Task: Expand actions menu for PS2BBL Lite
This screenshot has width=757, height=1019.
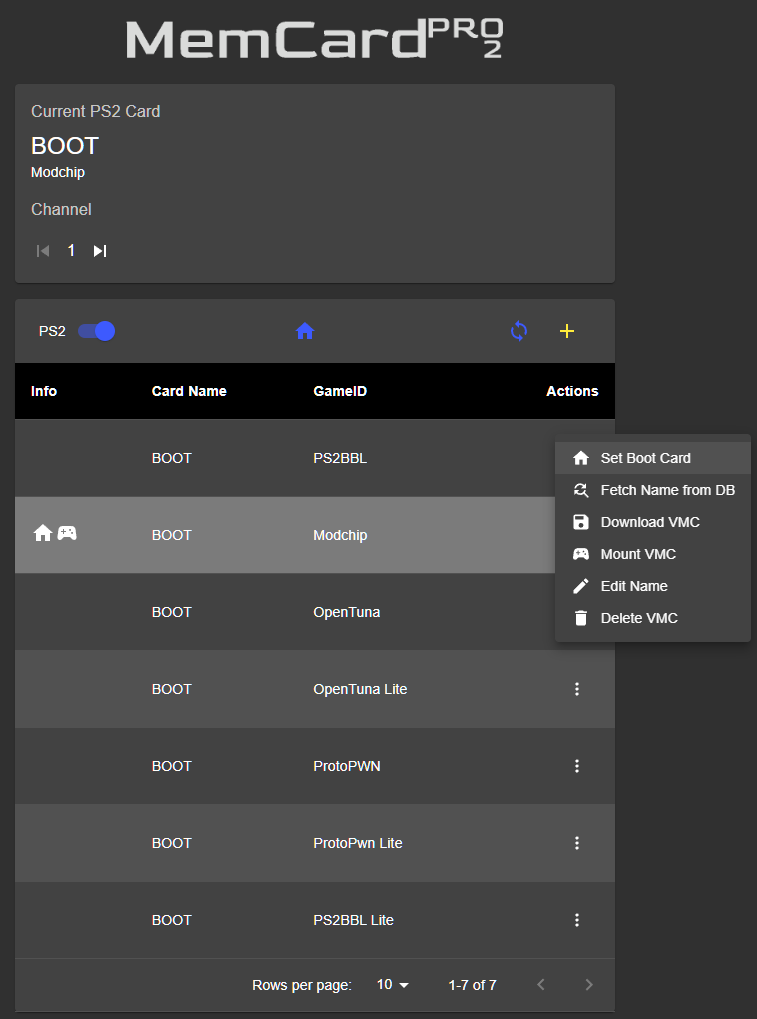Action: (x=577, y=920)
